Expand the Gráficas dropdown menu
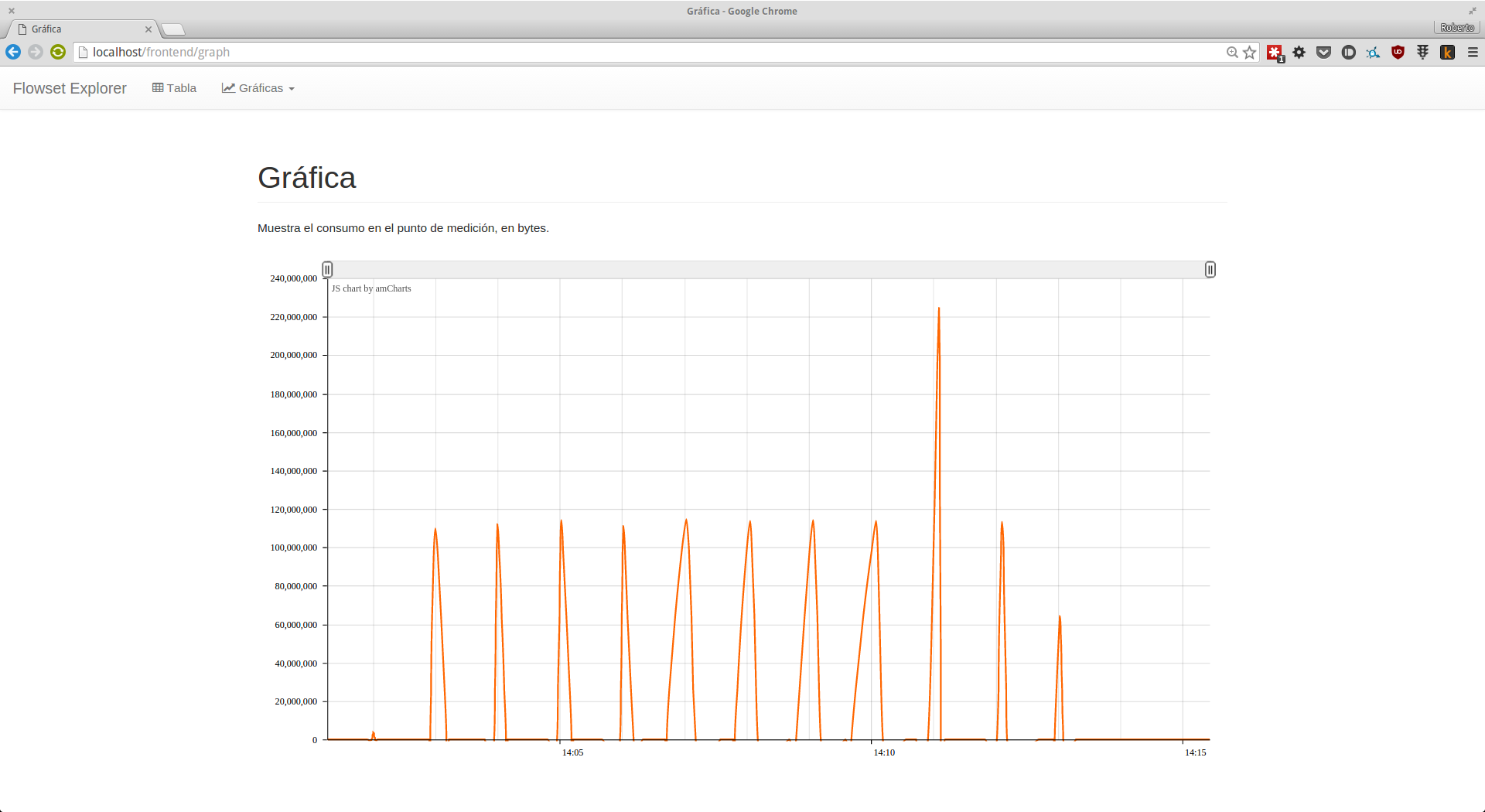 (258, 88)
